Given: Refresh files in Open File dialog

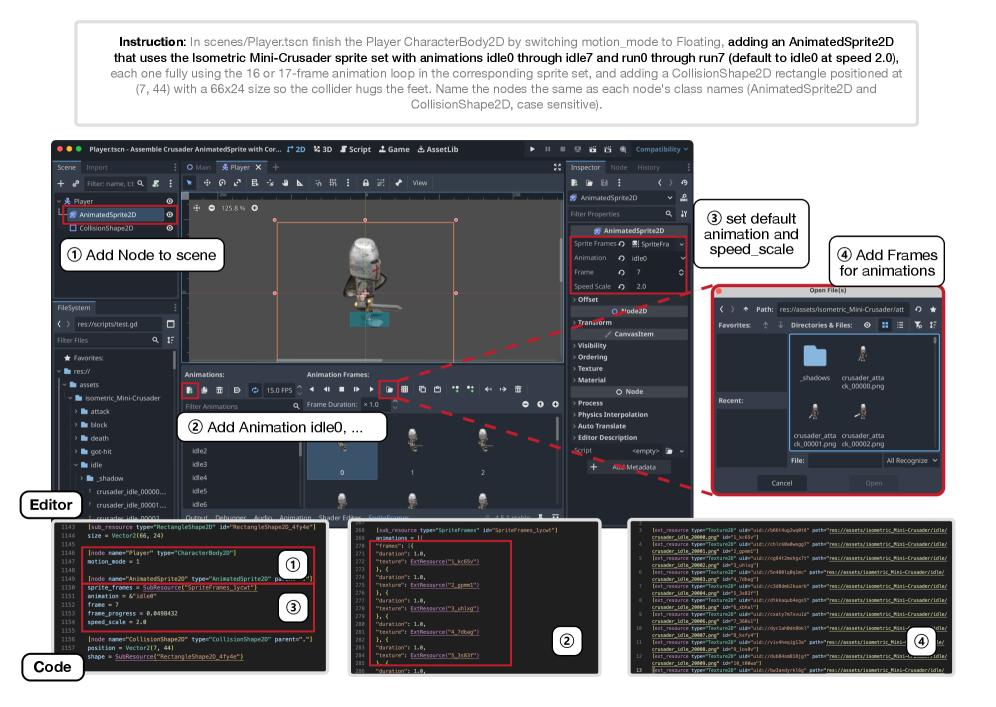Looking at the screenshot, I should click(918, 309).
